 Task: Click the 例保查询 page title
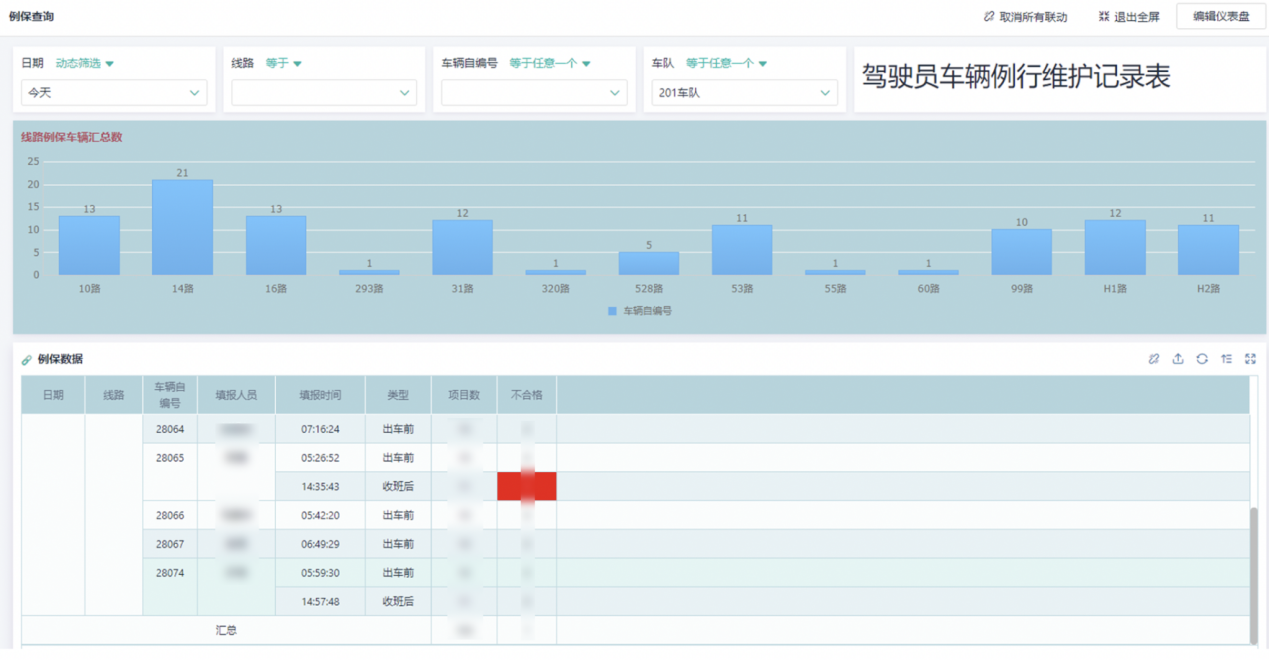(x=31, y=17)
